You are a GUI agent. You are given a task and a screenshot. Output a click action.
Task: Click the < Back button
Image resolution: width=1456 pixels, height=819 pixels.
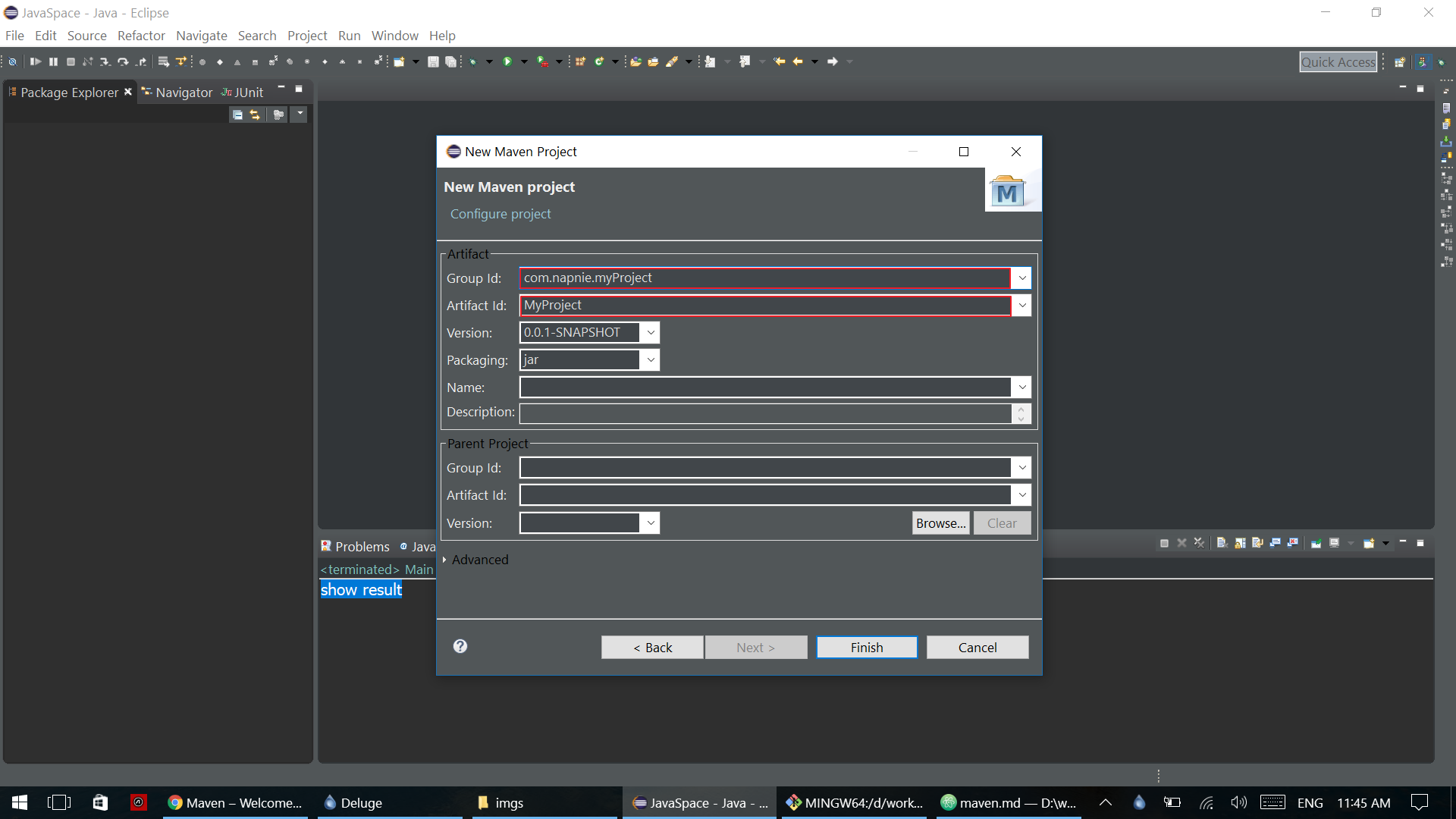652,648
